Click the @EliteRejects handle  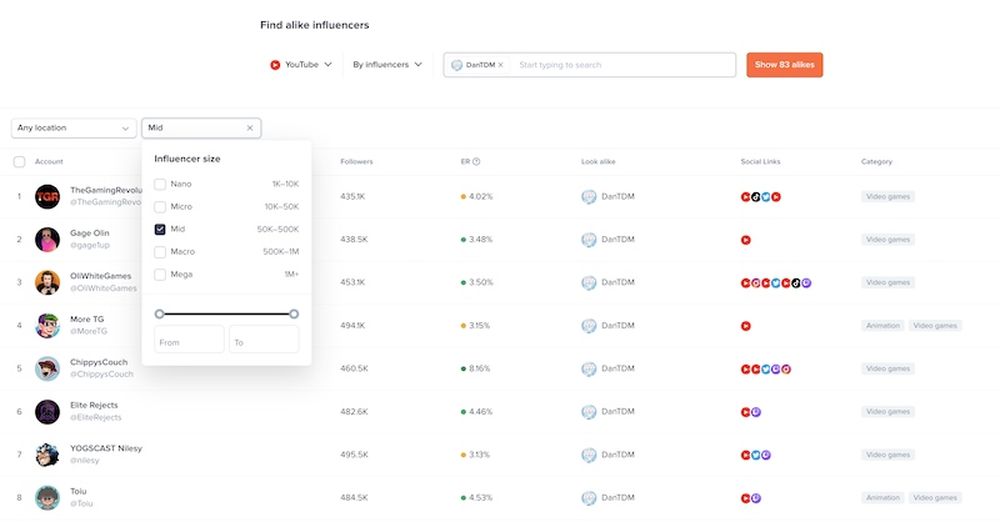[96, 417]
